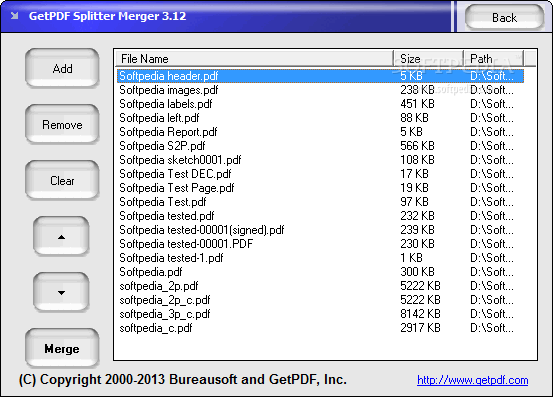Click the 2917 KB size cell
Image resolution: width=553 pixels, height=397 pixels.
tap(420, 328)
